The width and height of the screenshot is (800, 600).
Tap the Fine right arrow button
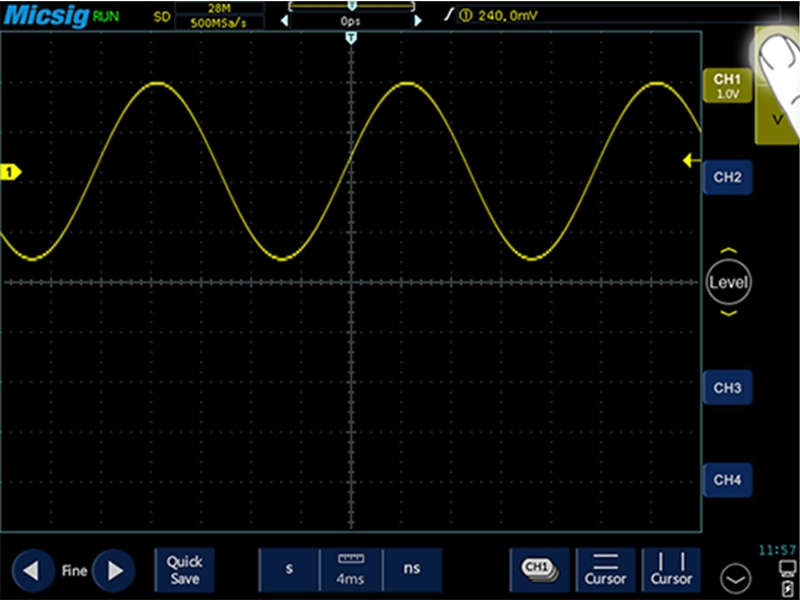pos(116,571)
